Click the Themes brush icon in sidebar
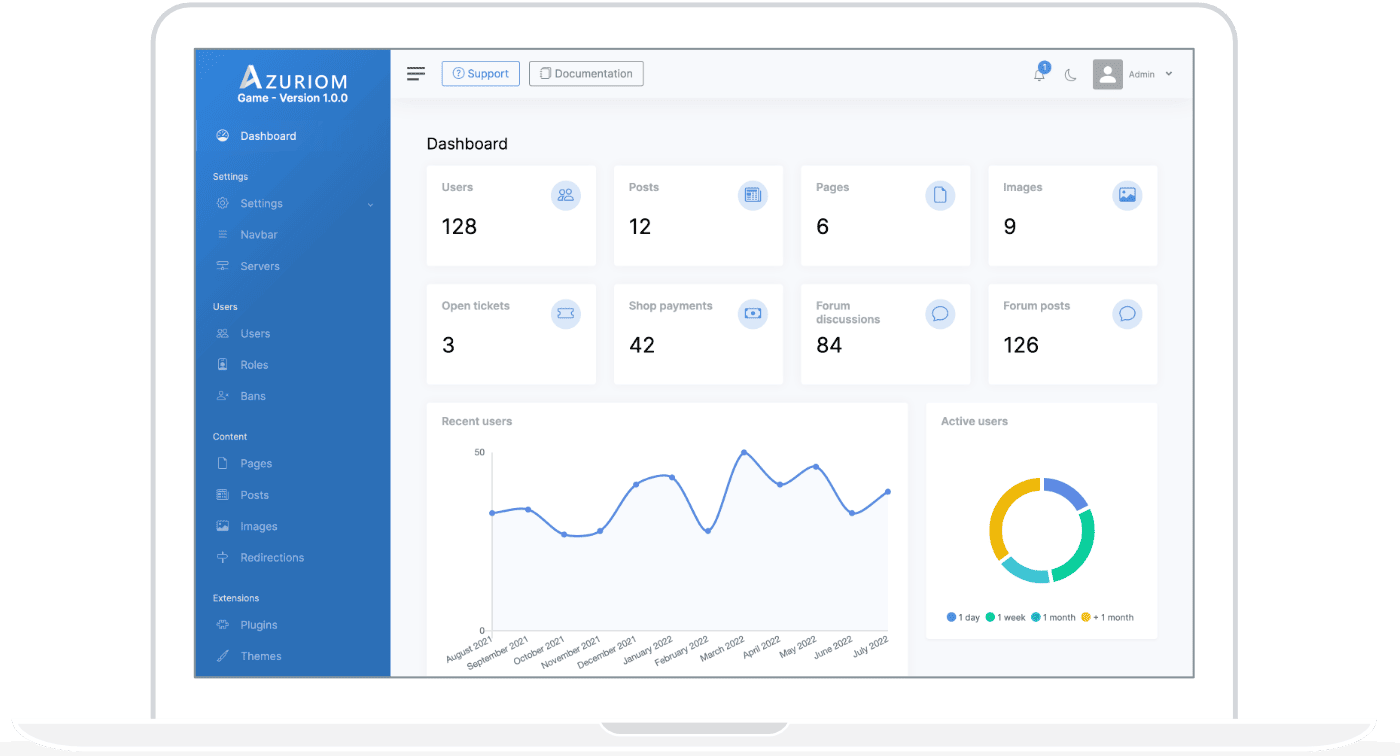The width and height of the screenshot is (1400, 756). coord(223,656)
